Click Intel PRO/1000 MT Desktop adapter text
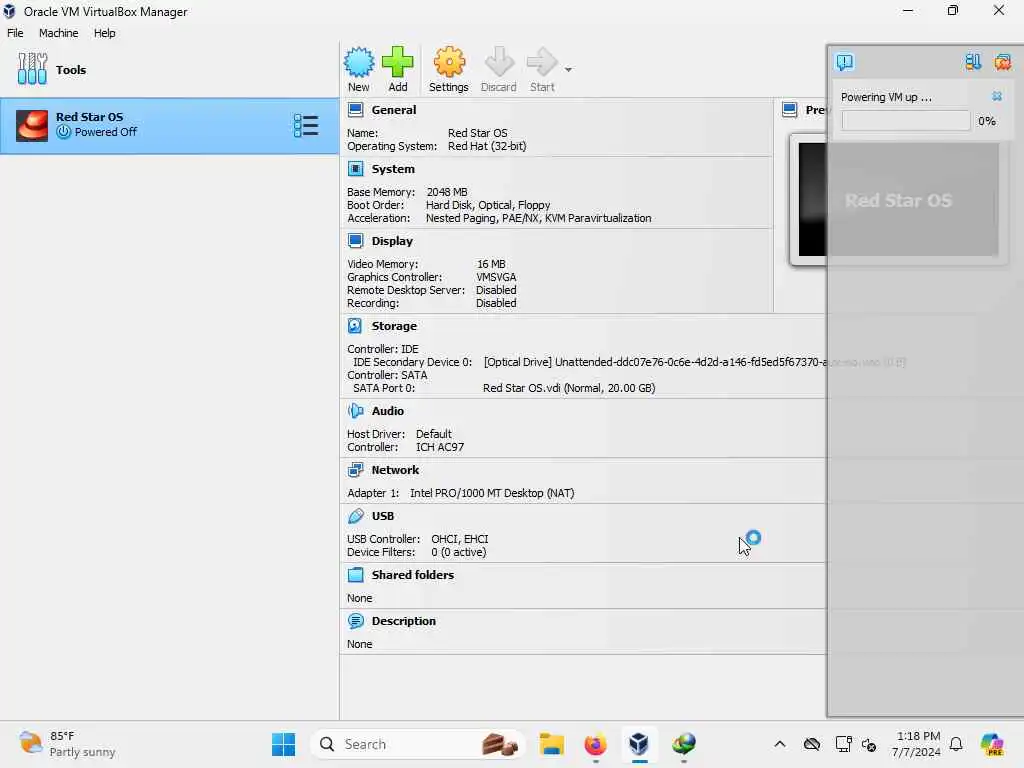This screenshot has height=768, width=1024. click(x=492, y=493)
